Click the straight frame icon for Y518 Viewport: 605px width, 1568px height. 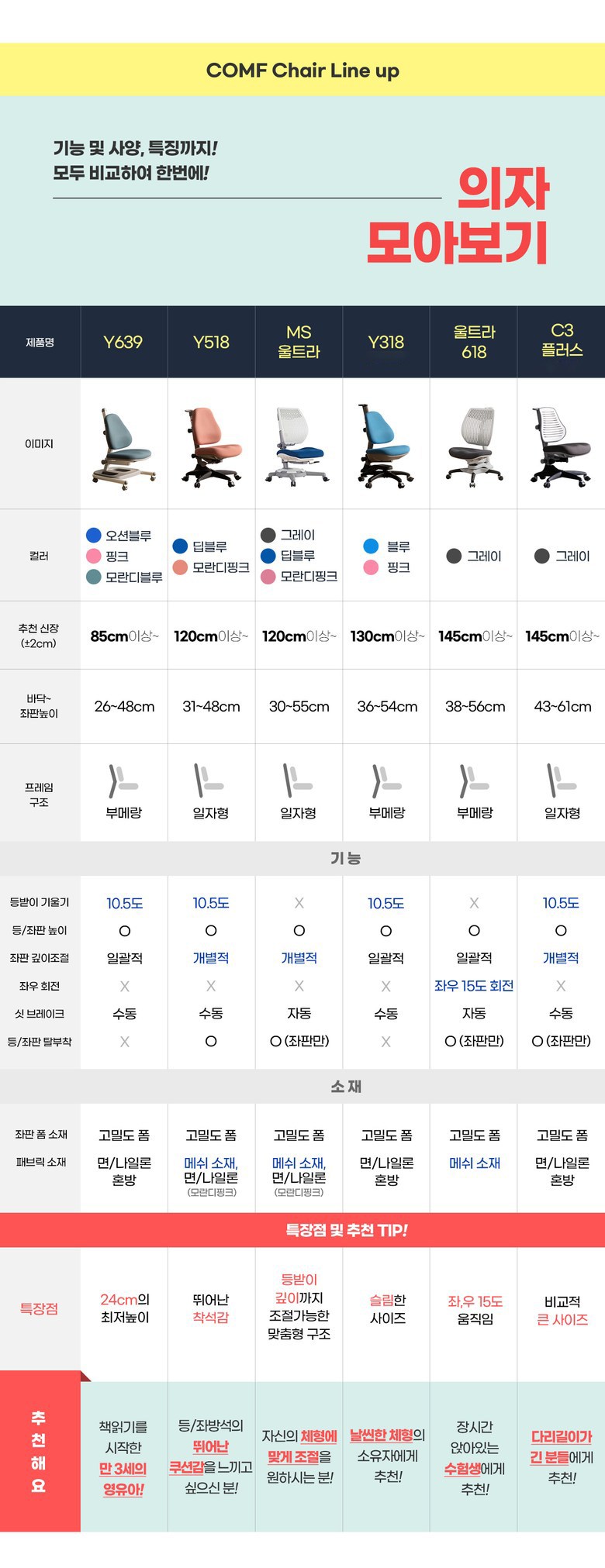[209, 781]
